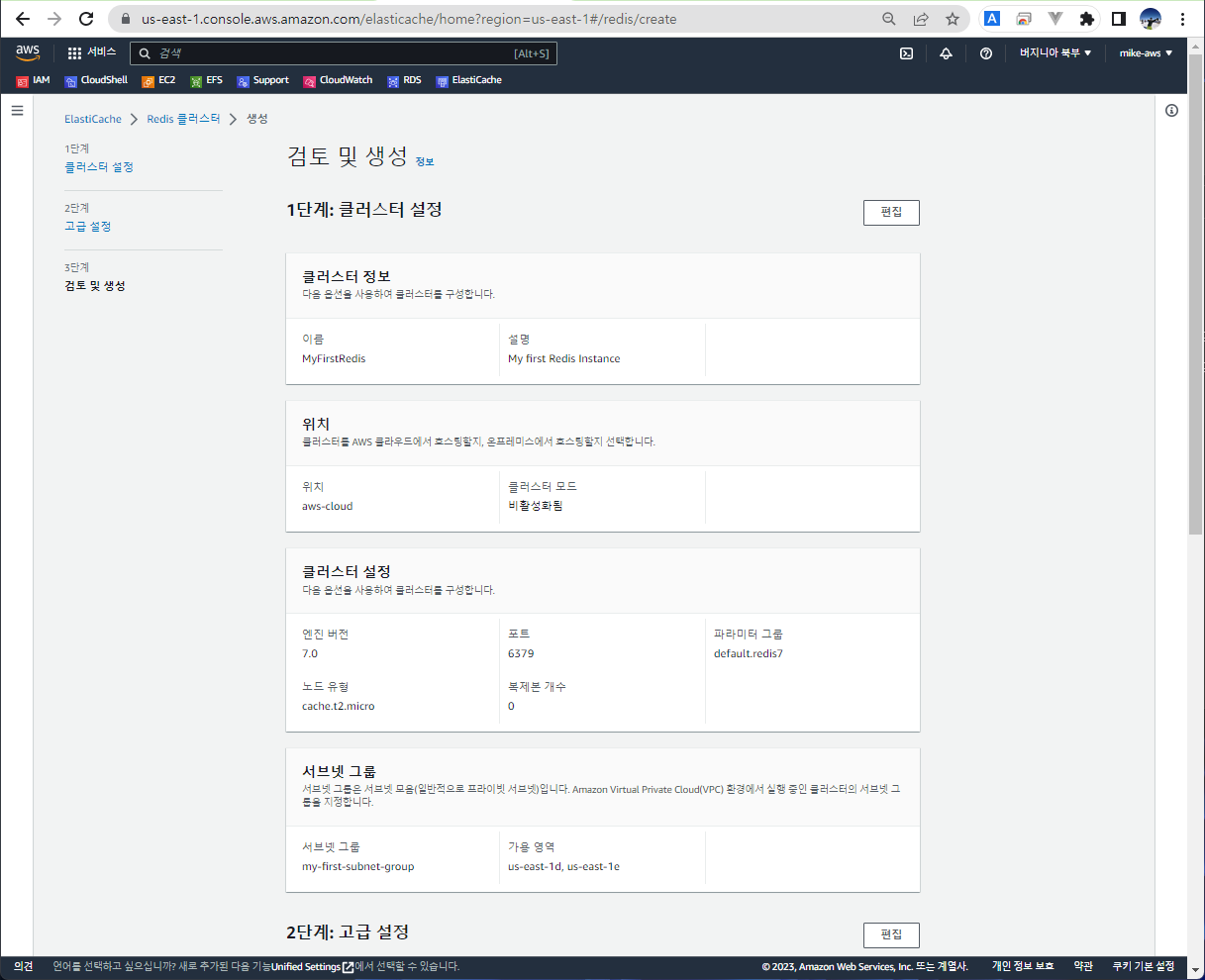Open the EC2 favorite shortcut
The image size is (1205, 980).
[158, 80]
